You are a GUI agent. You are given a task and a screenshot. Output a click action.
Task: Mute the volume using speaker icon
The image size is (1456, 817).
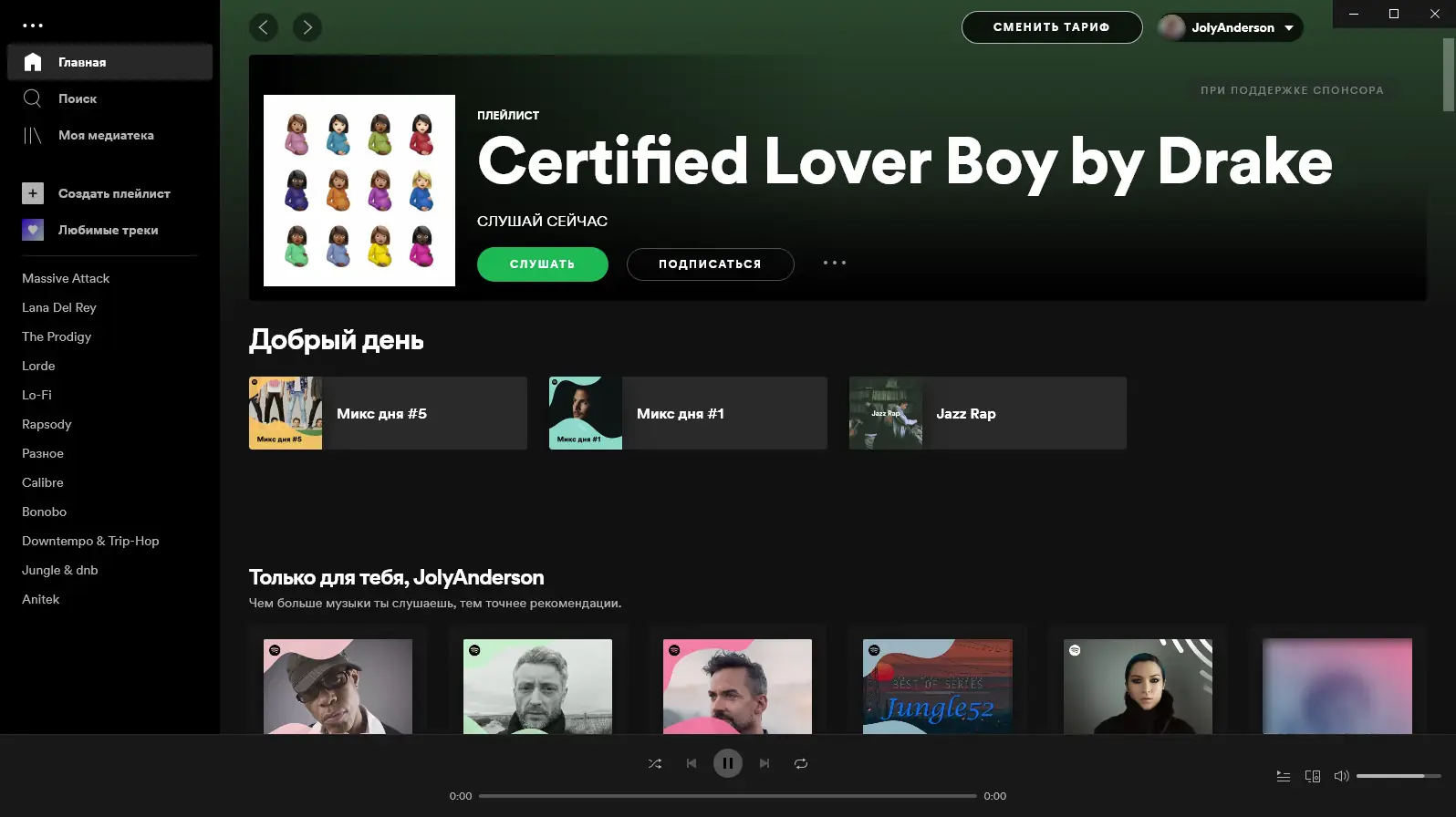tap(1341, 776)
